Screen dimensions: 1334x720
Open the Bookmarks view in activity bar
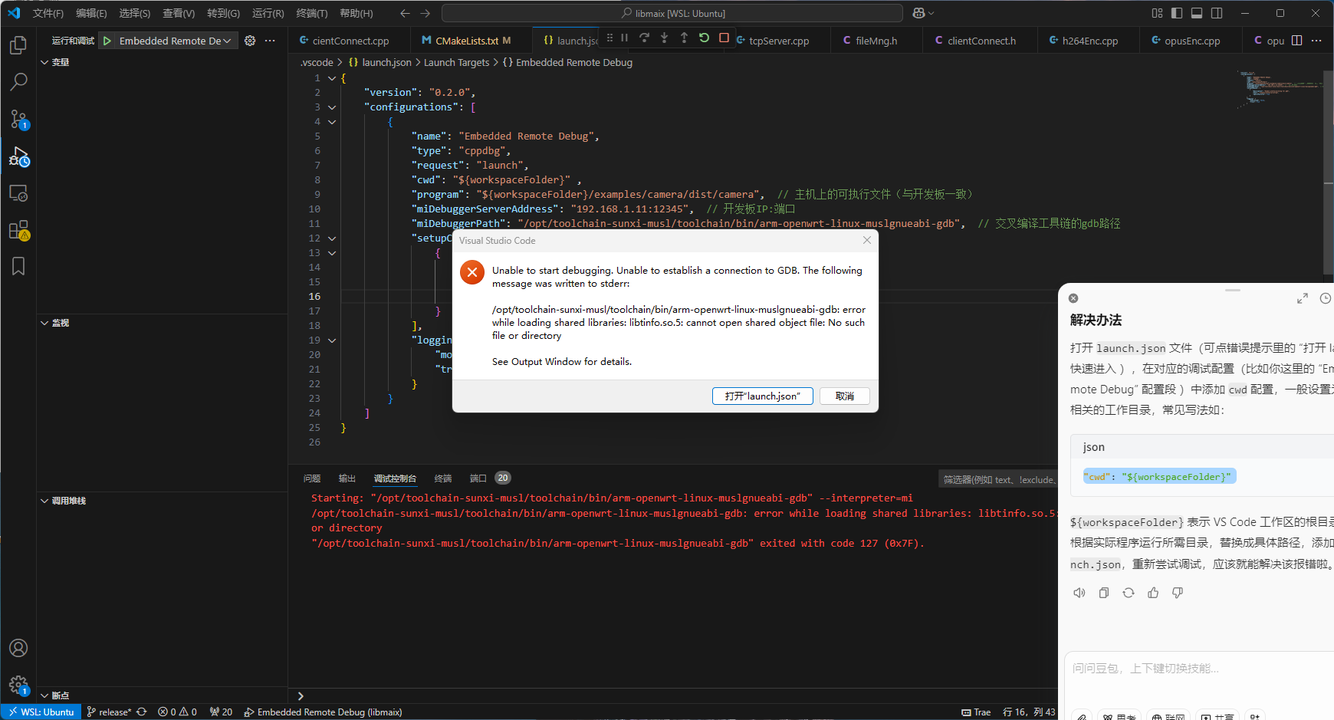(18, 267)
